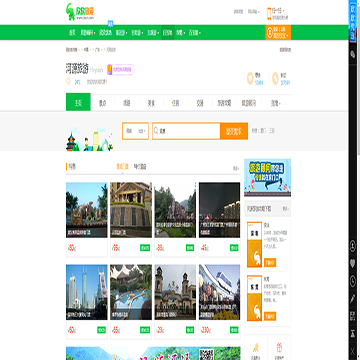The width and height of the screenshot is (360, 360).
Task: Open the ¥60 skyscrapers thumbnail
Action: 87,292
